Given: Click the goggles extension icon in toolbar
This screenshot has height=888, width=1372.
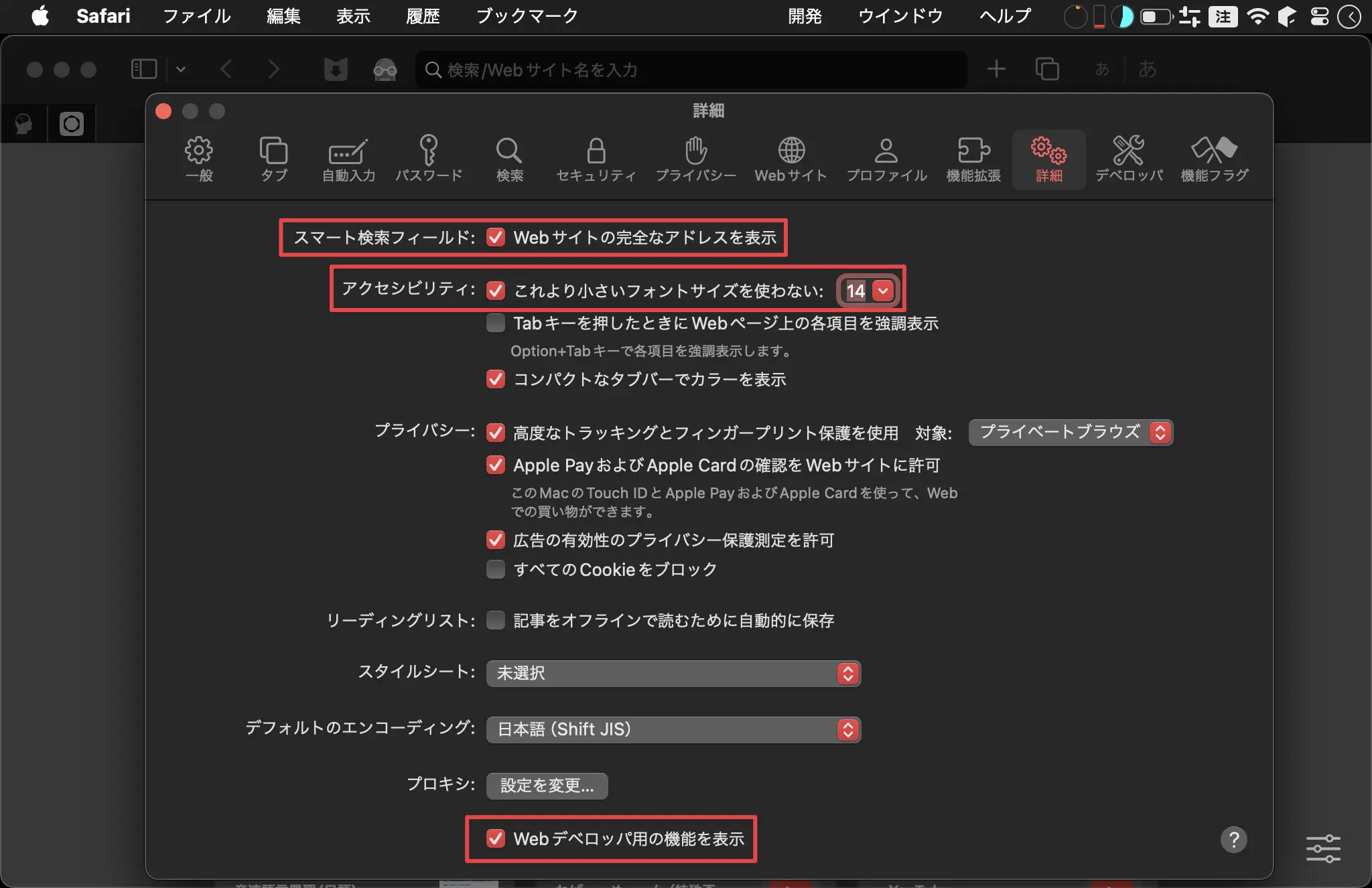Looking at the screenshot, I should pos(385,69).
